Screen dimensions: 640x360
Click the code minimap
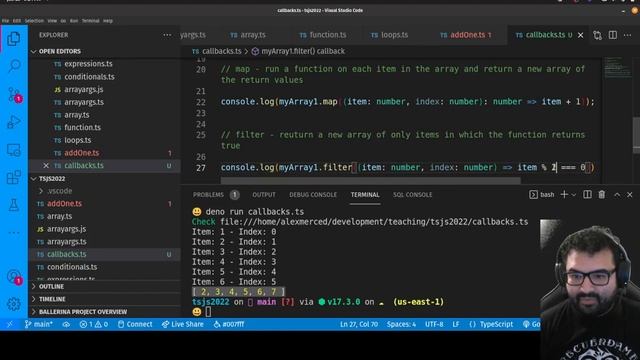617,67
